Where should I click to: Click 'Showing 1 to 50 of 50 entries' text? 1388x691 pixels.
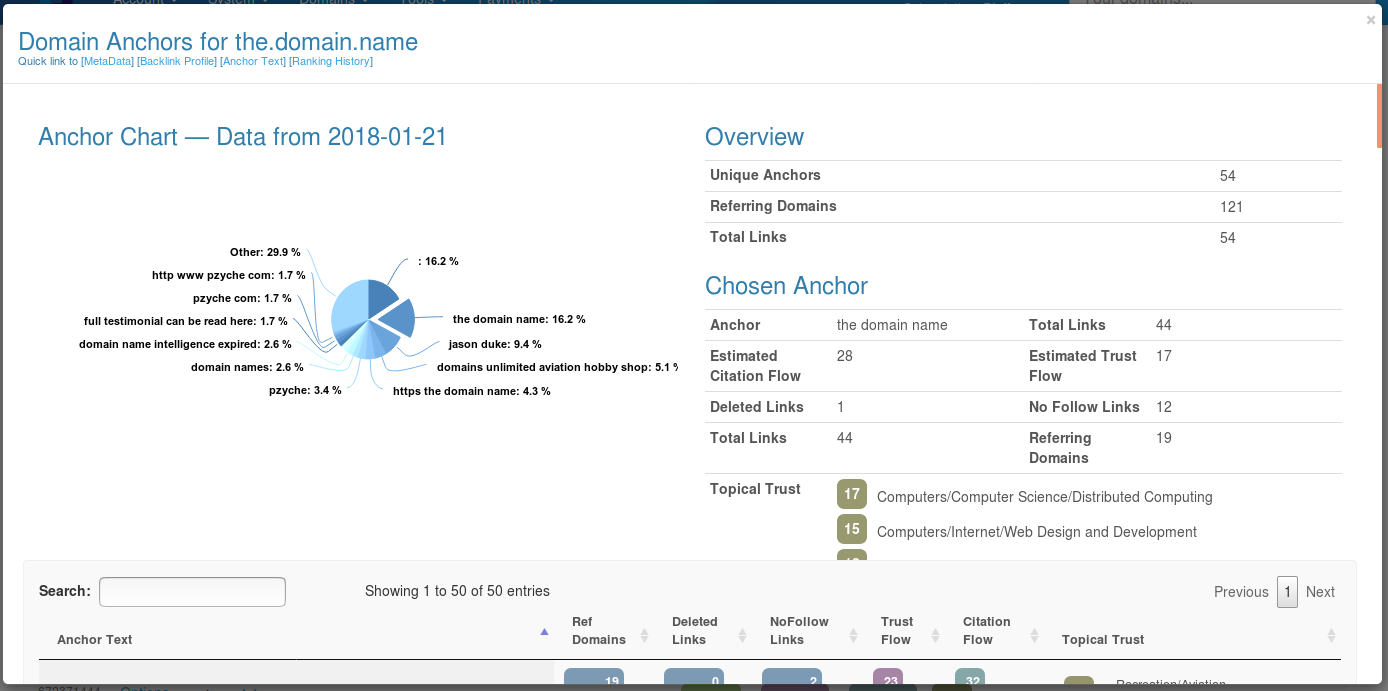457,591
